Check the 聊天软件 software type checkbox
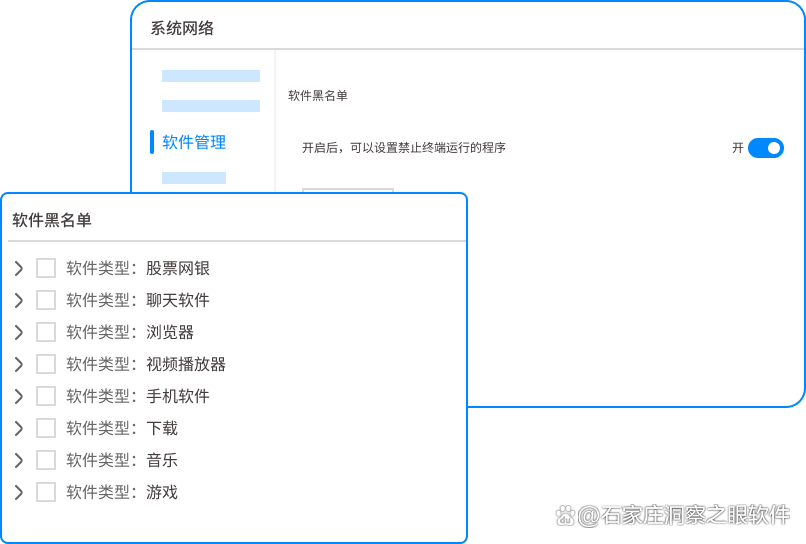This screenshot has width=806, height=544. [x=46, y=300]
